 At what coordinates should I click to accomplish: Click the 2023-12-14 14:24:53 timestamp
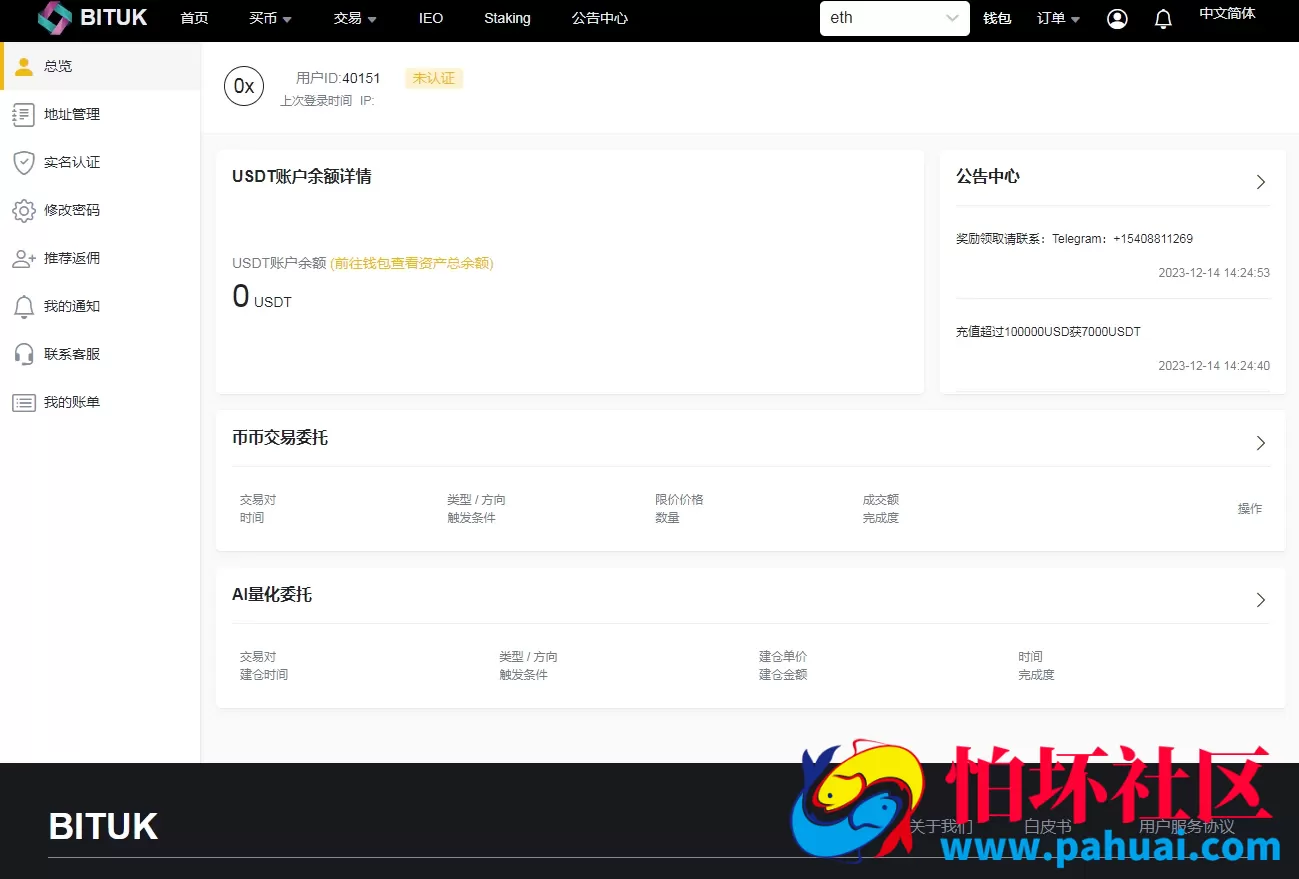(x=1214, y=273)
